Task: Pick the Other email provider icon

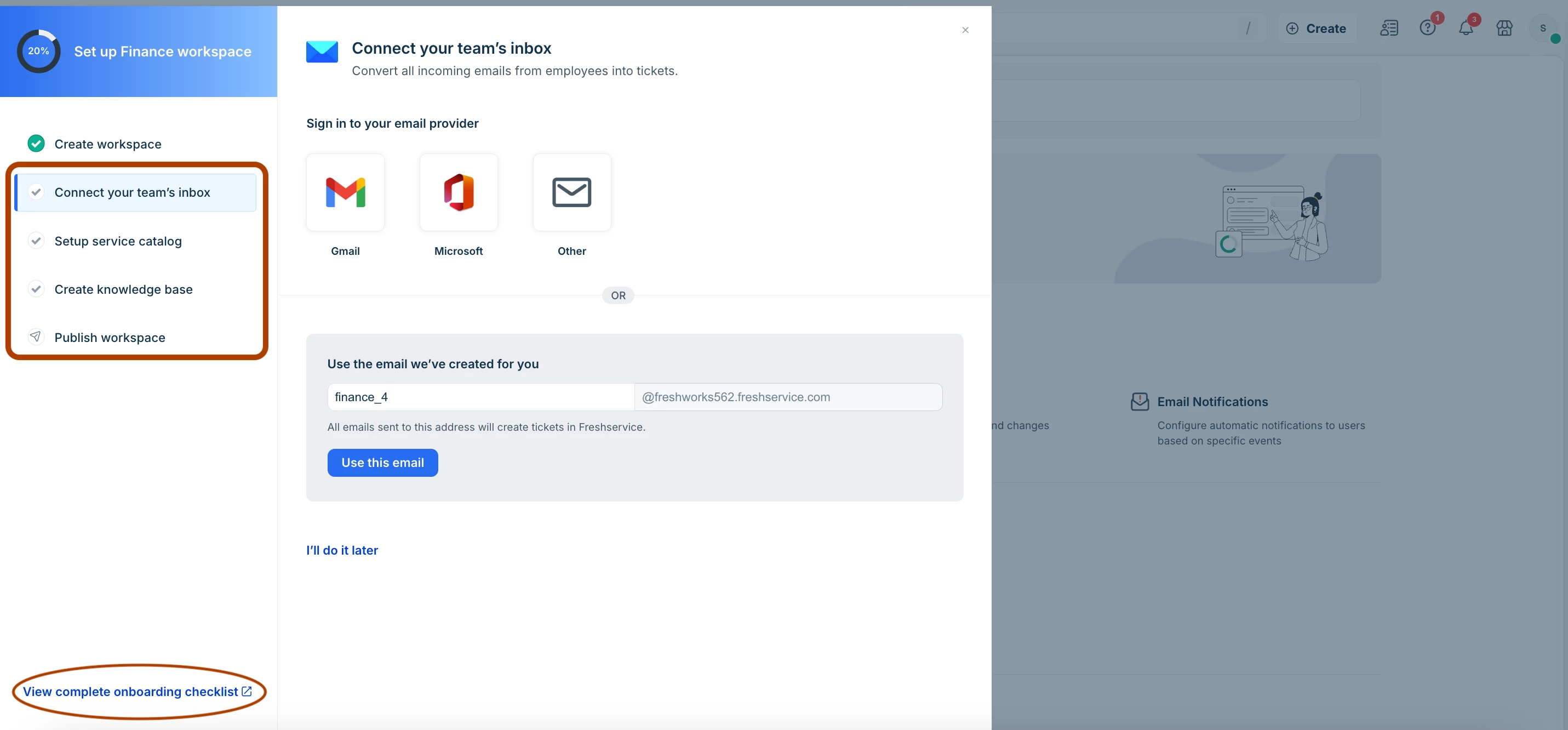Action: pos(571,192)
